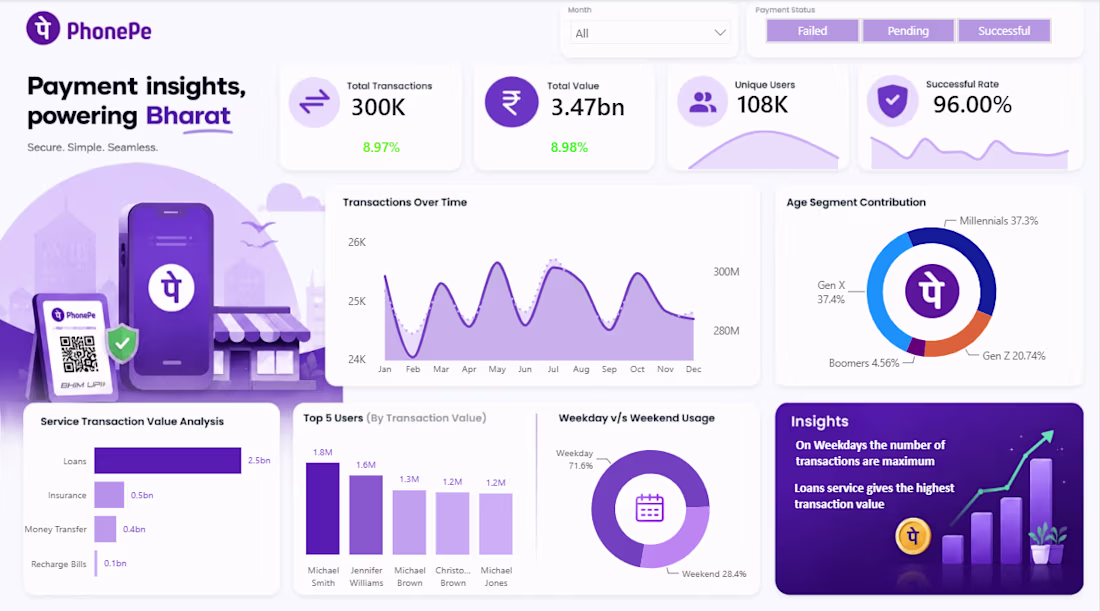Image resolution: width=1100 pixels, height=611 pixels.
Task: Click the green shield checkmark on illustration
Action: [123, 344]
